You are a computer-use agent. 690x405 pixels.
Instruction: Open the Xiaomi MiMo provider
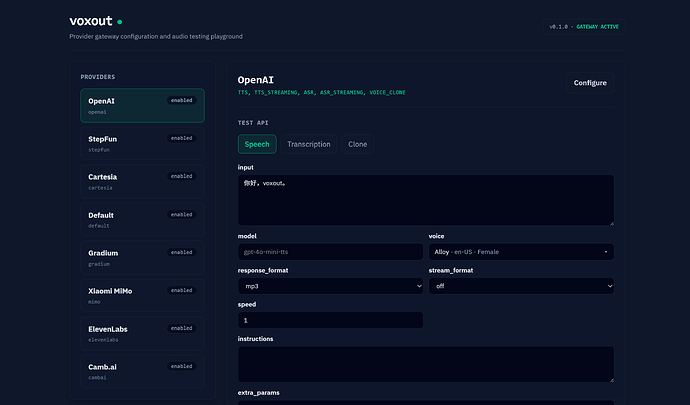pyautogui.click(x=142, y=295)
